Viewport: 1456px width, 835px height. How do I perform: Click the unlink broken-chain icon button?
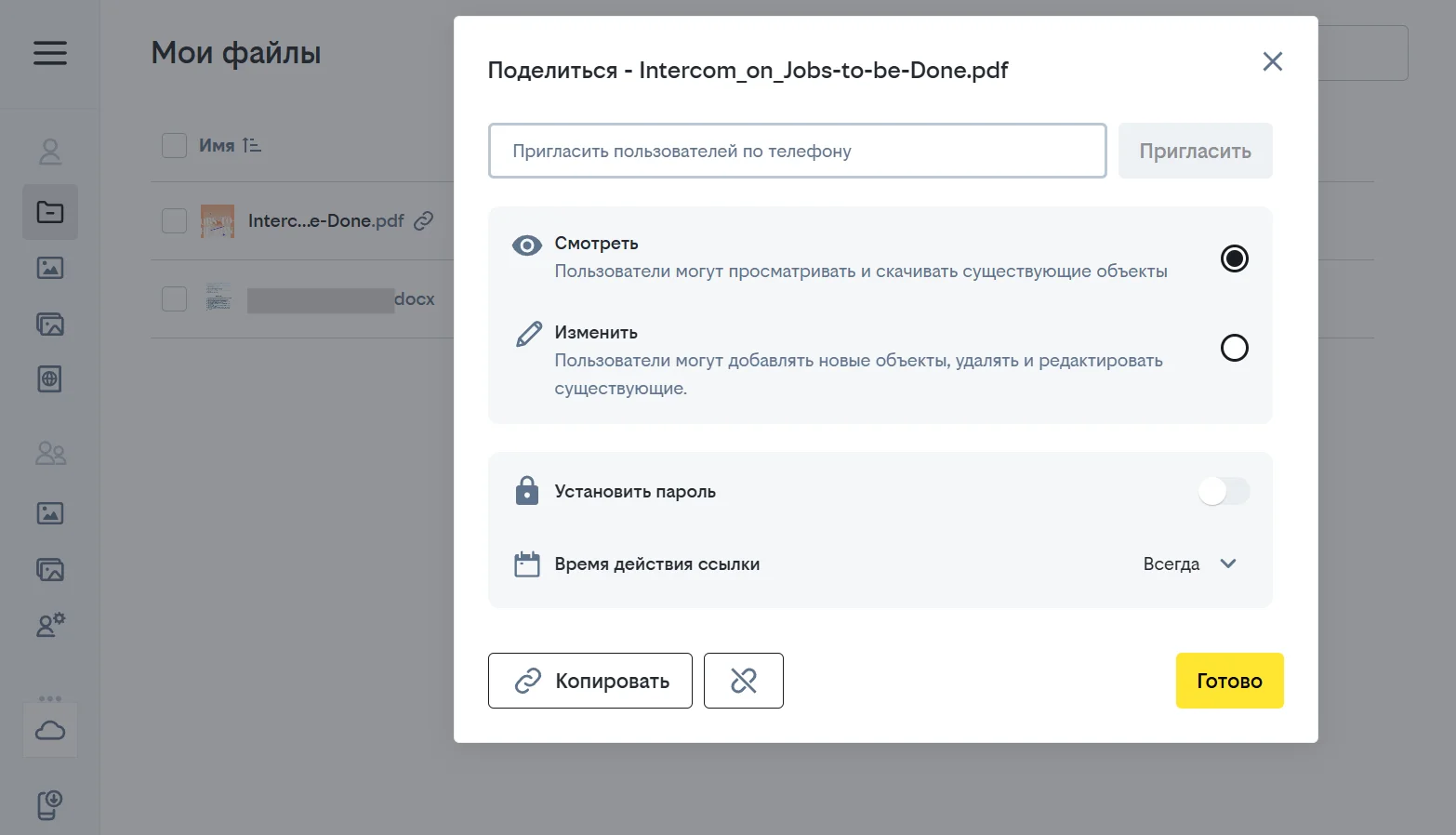[x=743, y=681]
